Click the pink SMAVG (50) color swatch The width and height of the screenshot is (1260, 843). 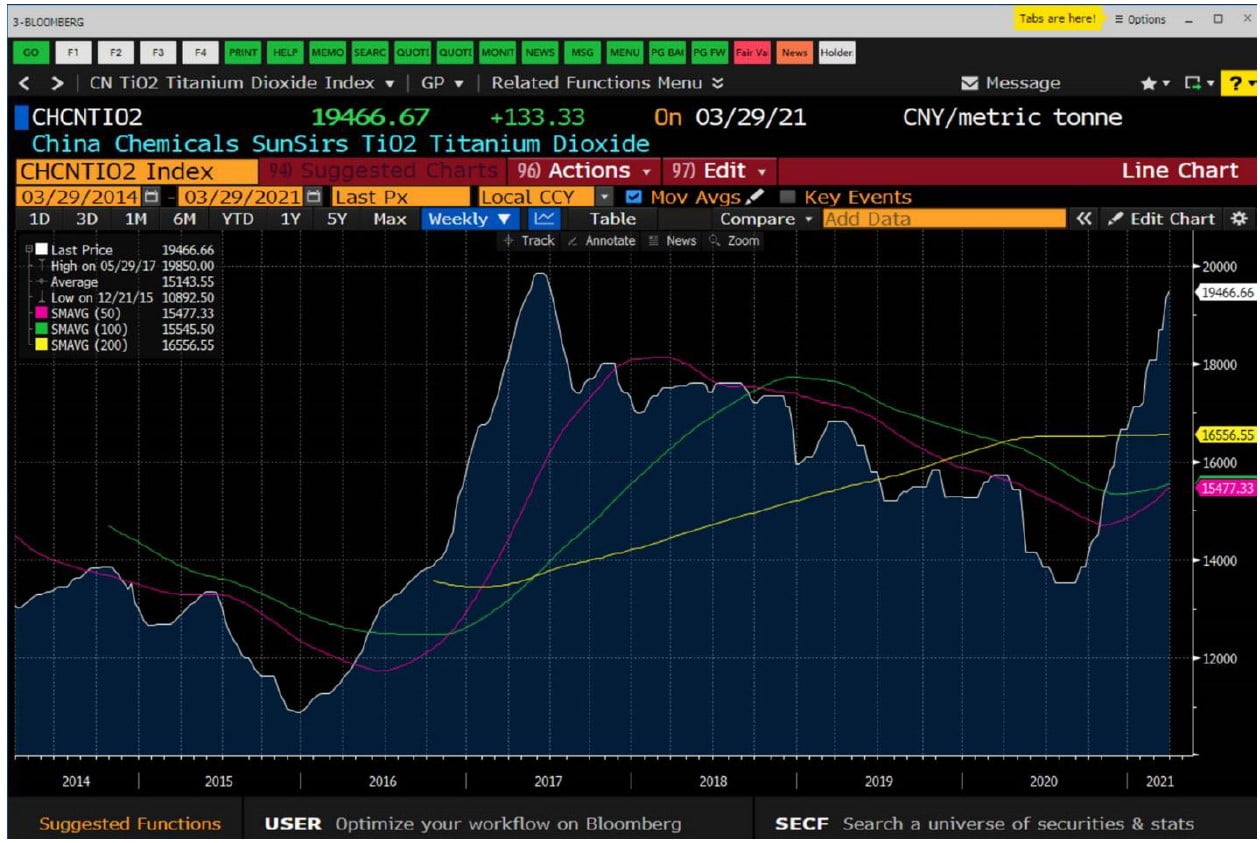42,313
